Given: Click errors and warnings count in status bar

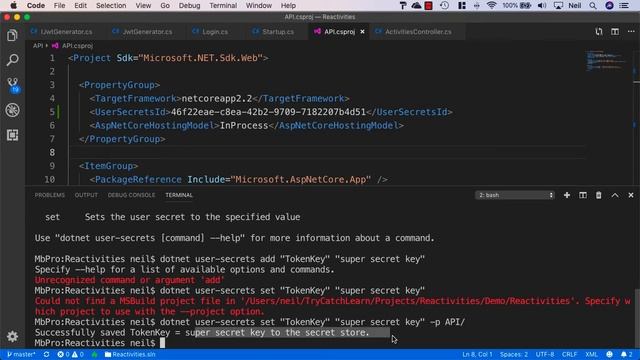Looking at the screenshot, I should pos(70,354).
